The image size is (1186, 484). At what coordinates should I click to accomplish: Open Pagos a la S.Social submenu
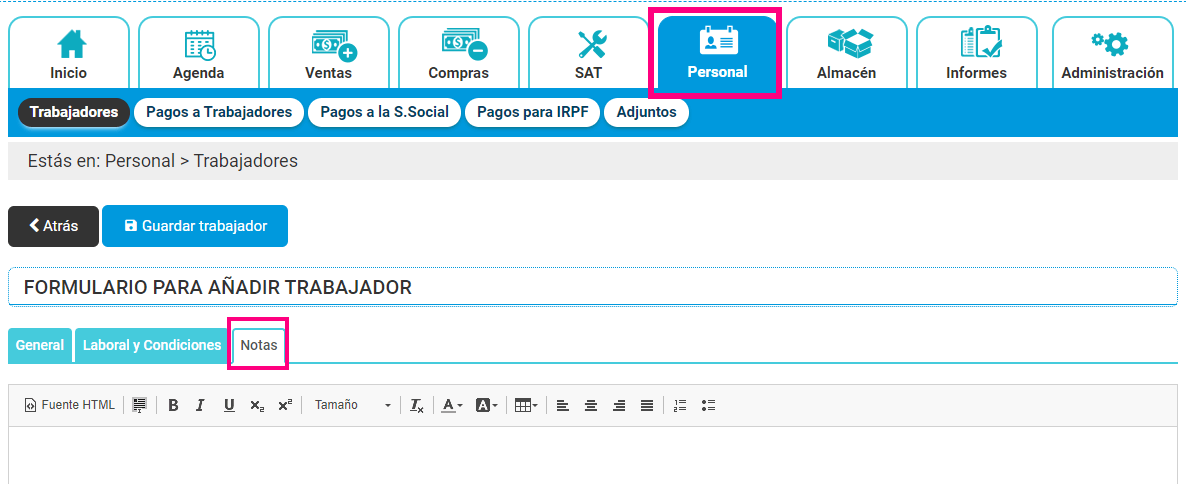pyautogui.click(x=385, y=112)
